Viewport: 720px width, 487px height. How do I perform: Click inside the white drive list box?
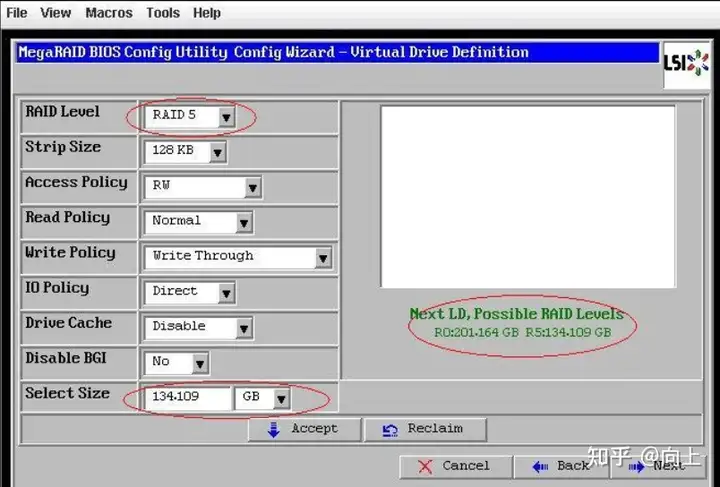(x=528, y=197)
